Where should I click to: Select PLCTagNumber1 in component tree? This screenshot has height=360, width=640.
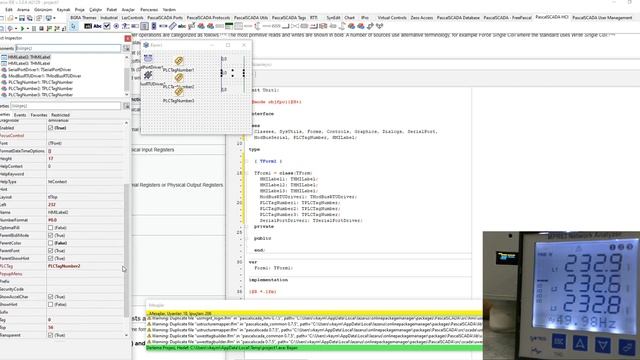(40, 82)
